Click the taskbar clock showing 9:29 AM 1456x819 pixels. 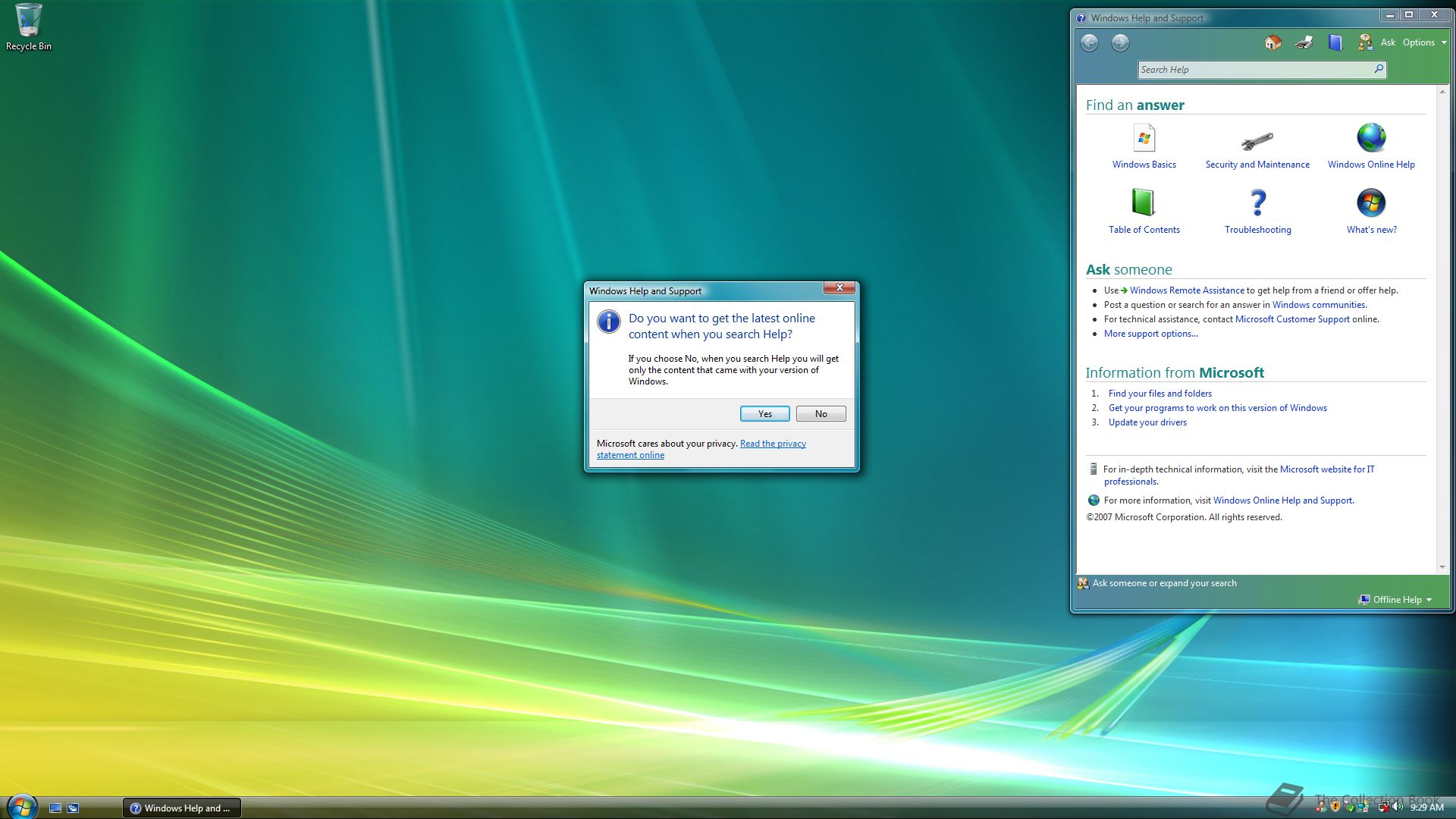point(1426,808)
